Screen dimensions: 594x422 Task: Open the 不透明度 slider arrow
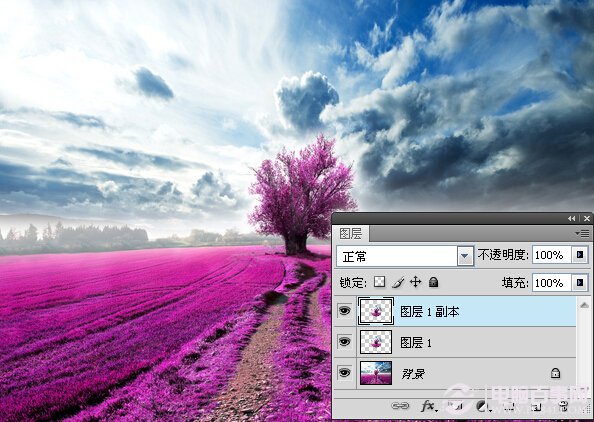pyautogui.click(x=580, y=255)
